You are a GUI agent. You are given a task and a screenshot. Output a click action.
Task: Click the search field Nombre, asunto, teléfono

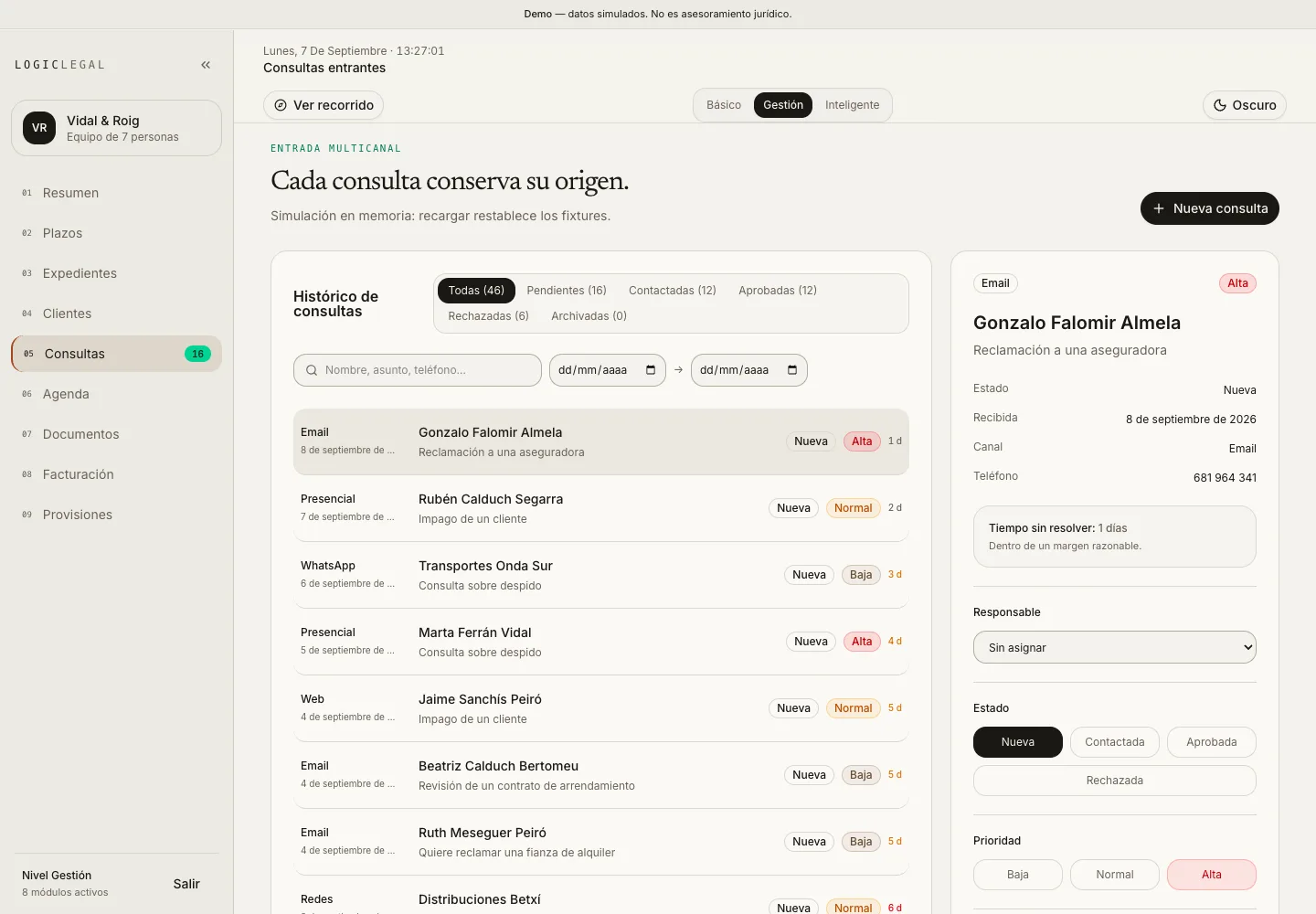coord(418,370)
